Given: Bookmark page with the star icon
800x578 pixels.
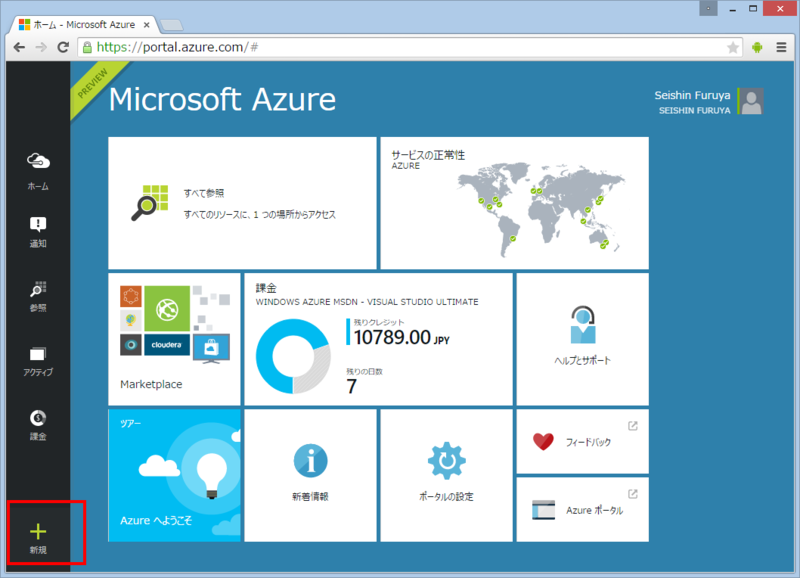Looking at the screenshot, I should [x=733, y=47].
